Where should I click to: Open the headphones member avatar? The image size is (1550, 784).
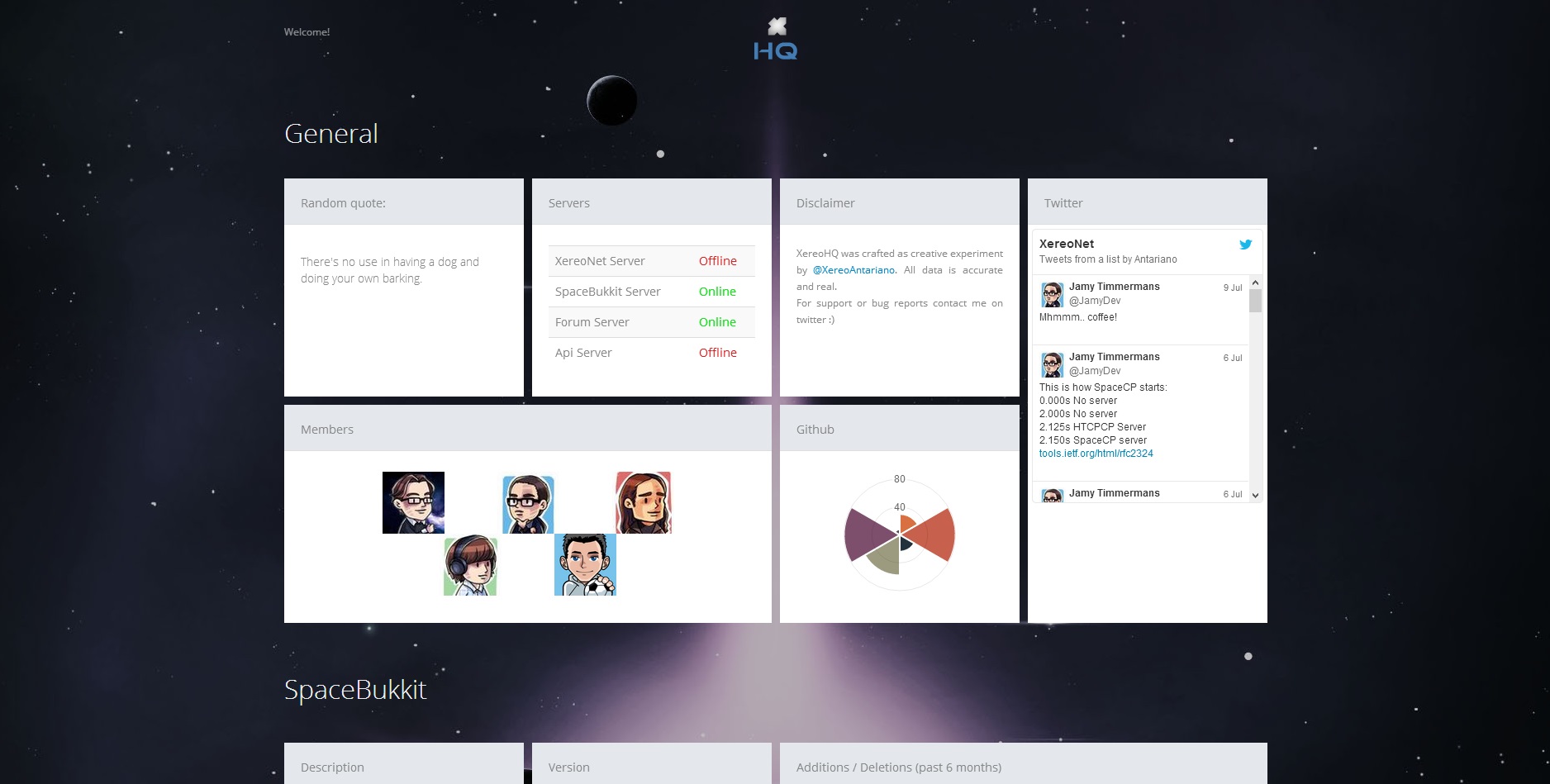470,566
